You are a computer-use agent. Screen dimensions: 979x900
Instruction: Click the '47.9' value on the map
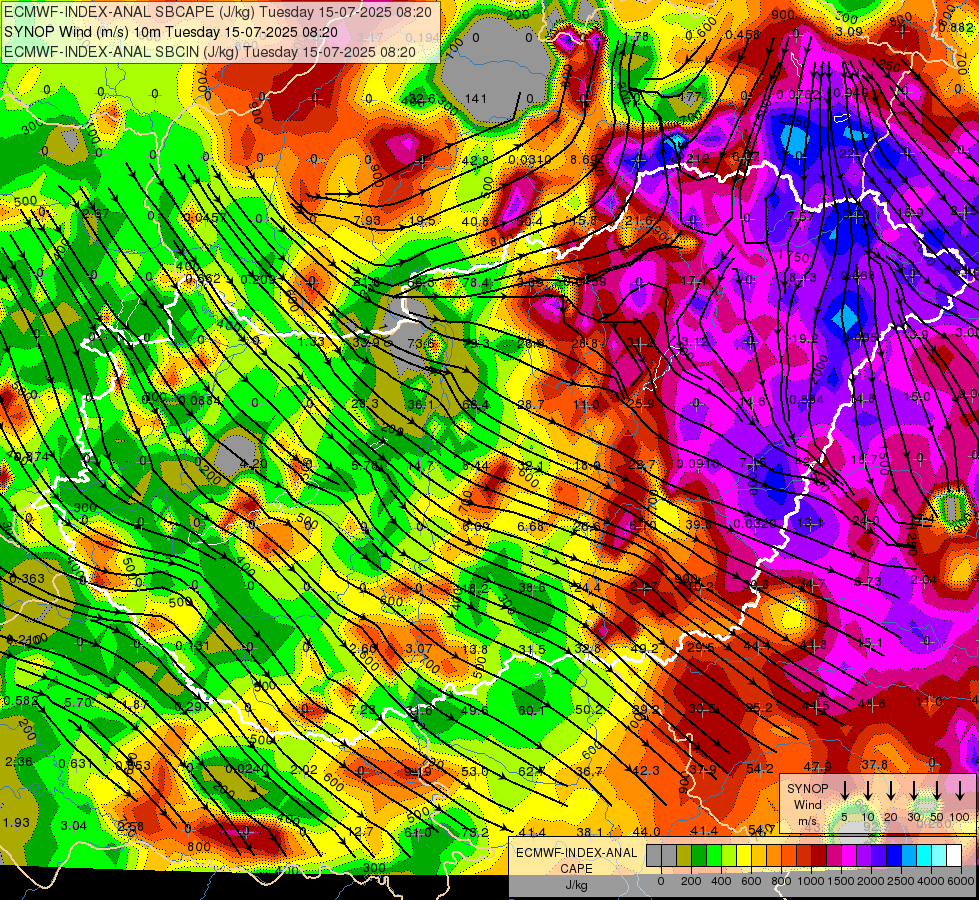click(817, 766)
